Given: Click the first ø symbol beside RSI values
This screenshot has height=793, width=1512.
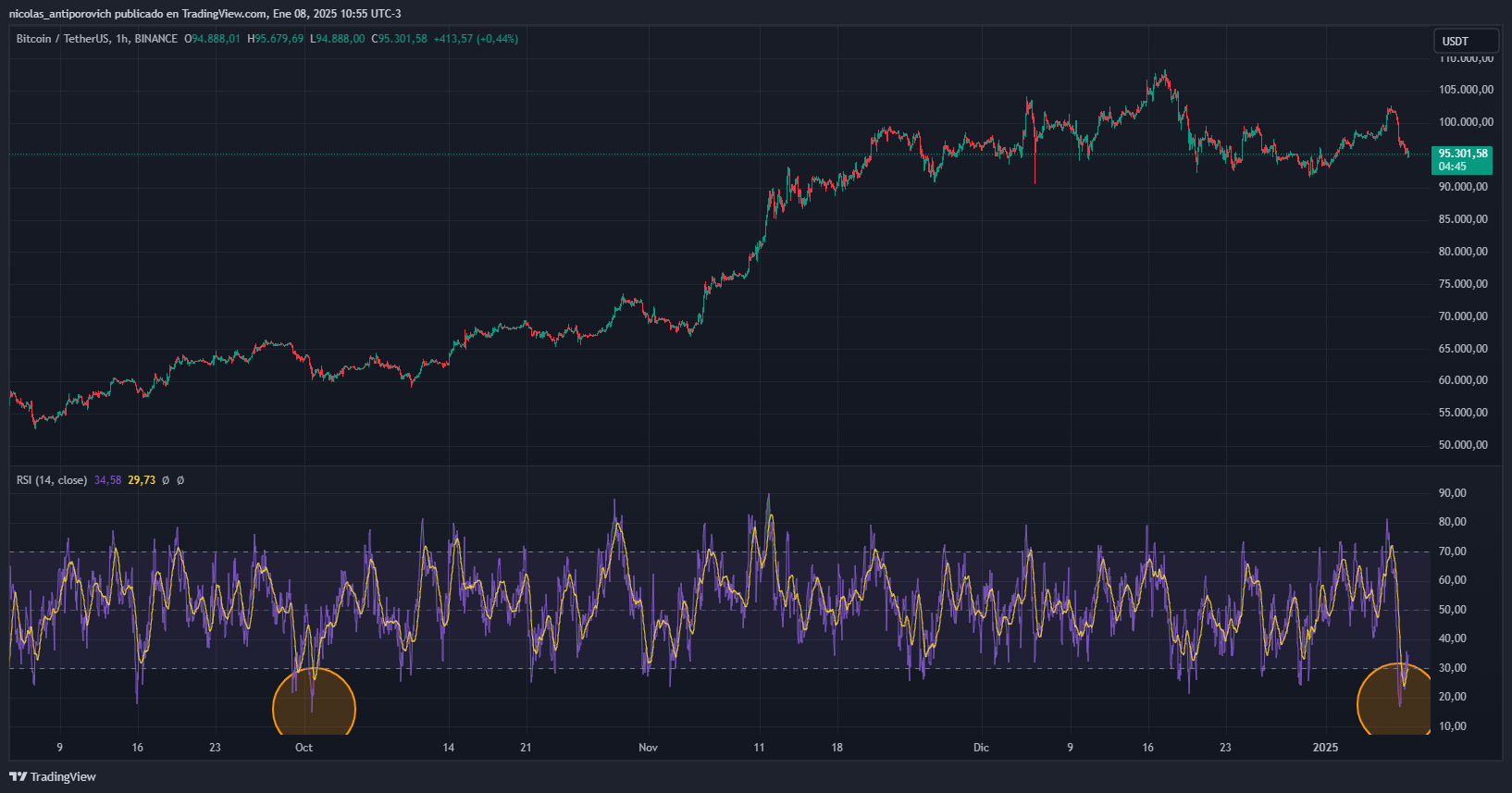Looking at the screenshot, I should click(166, 480).
